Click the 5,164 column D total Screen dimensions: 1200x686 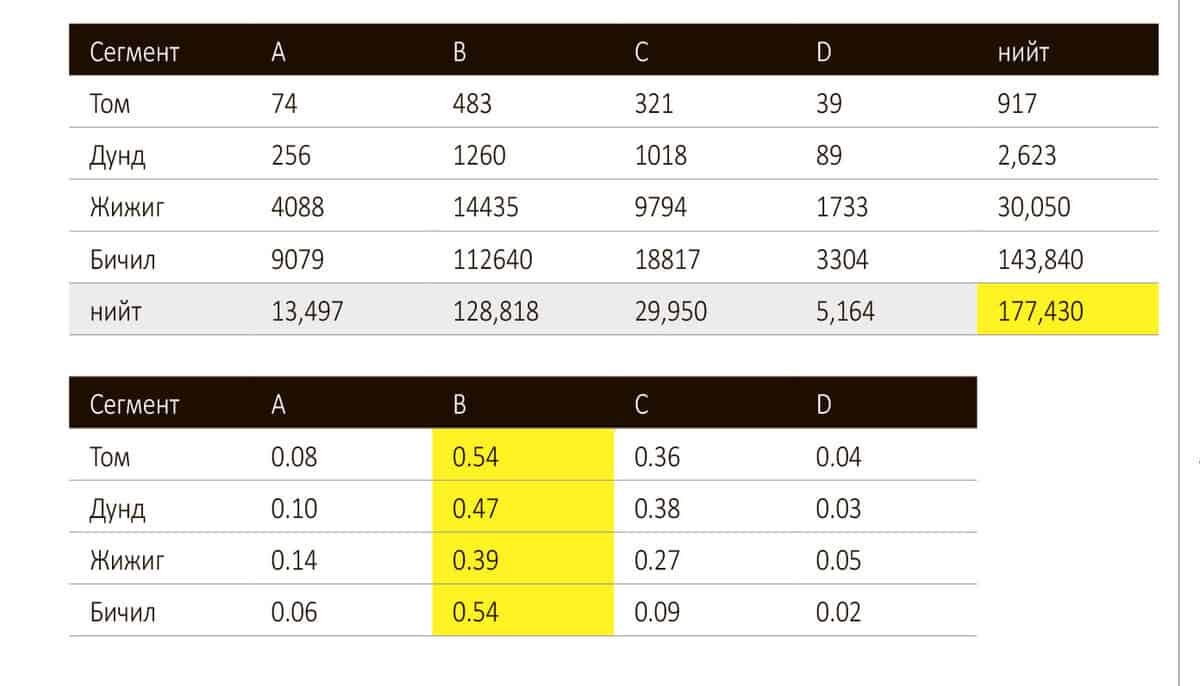point(845,312)
